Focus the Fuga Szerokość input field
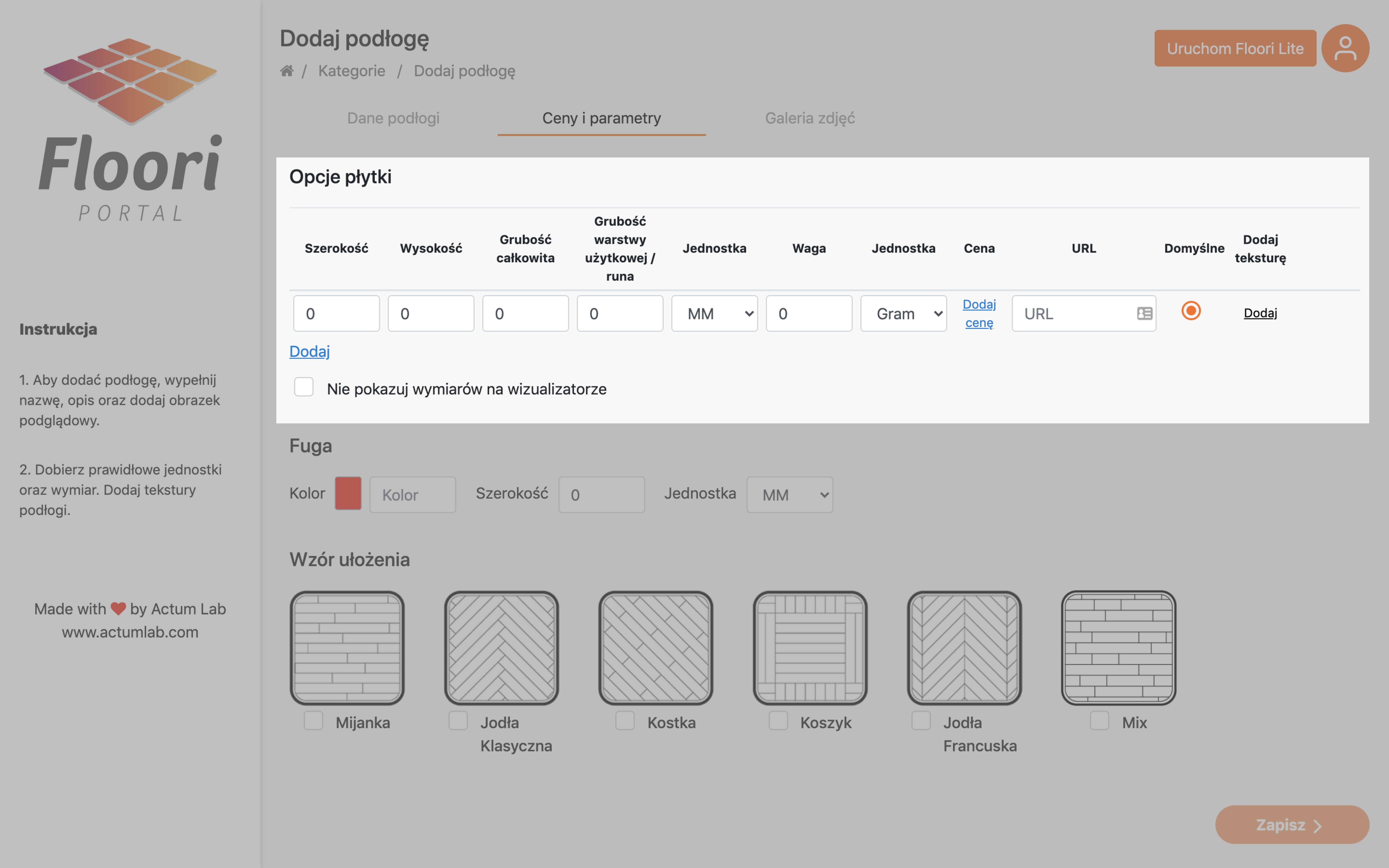This screenshot has height=868, width=1389. (x=601, y=494)
